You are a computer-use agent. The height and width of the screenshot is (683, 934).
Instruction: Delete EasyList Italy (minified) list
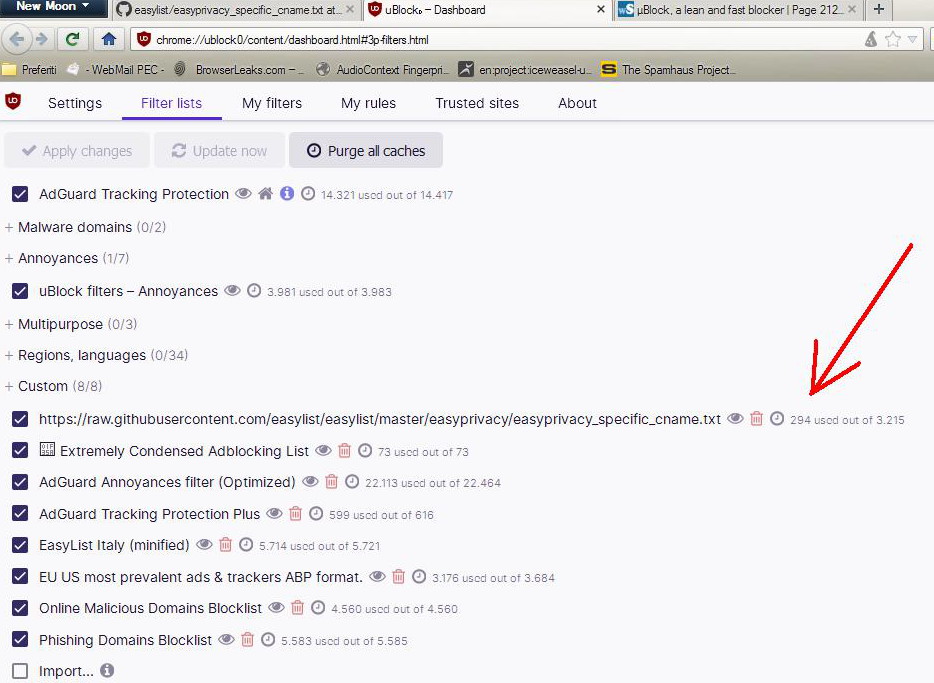225,545
